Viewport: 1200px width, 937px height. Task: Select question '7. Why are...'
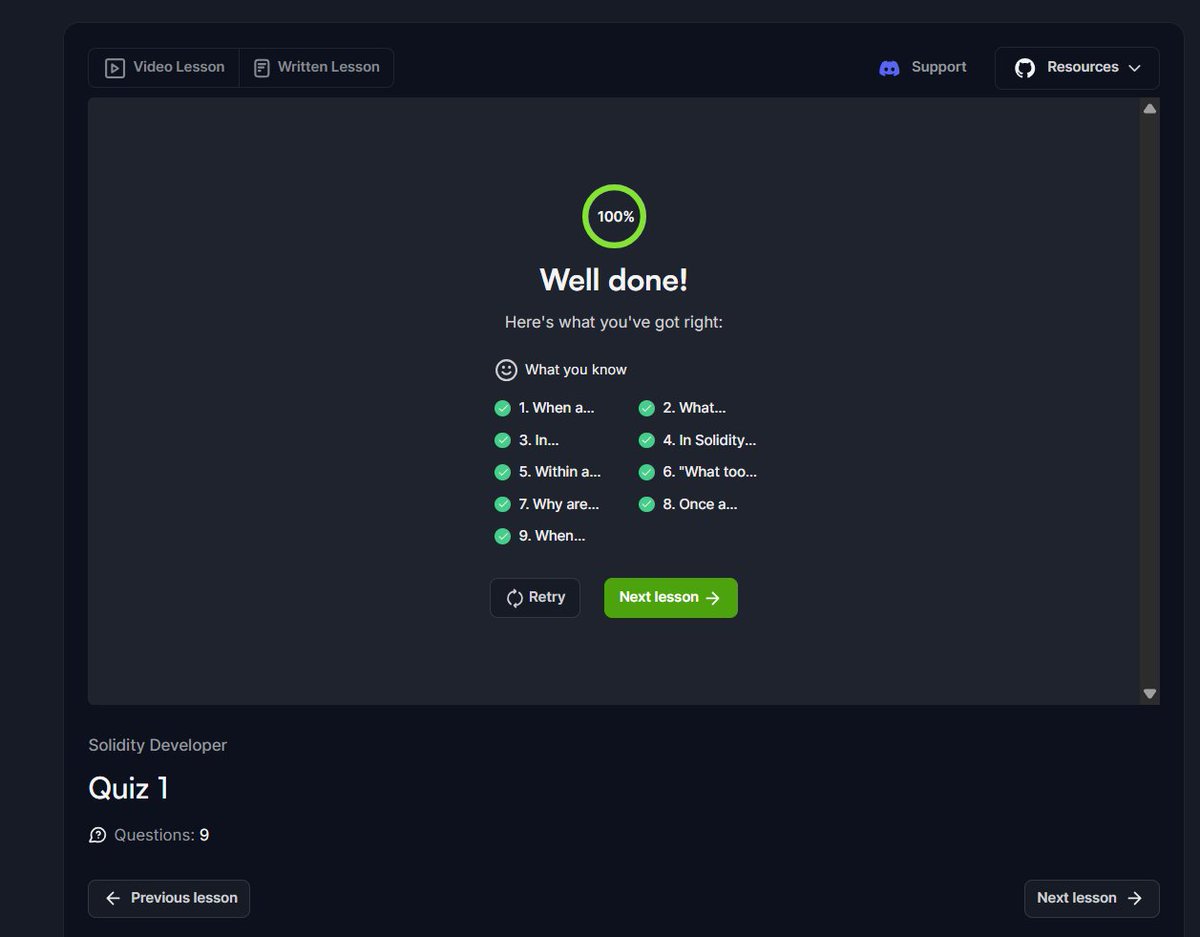[x=559, y=504]
